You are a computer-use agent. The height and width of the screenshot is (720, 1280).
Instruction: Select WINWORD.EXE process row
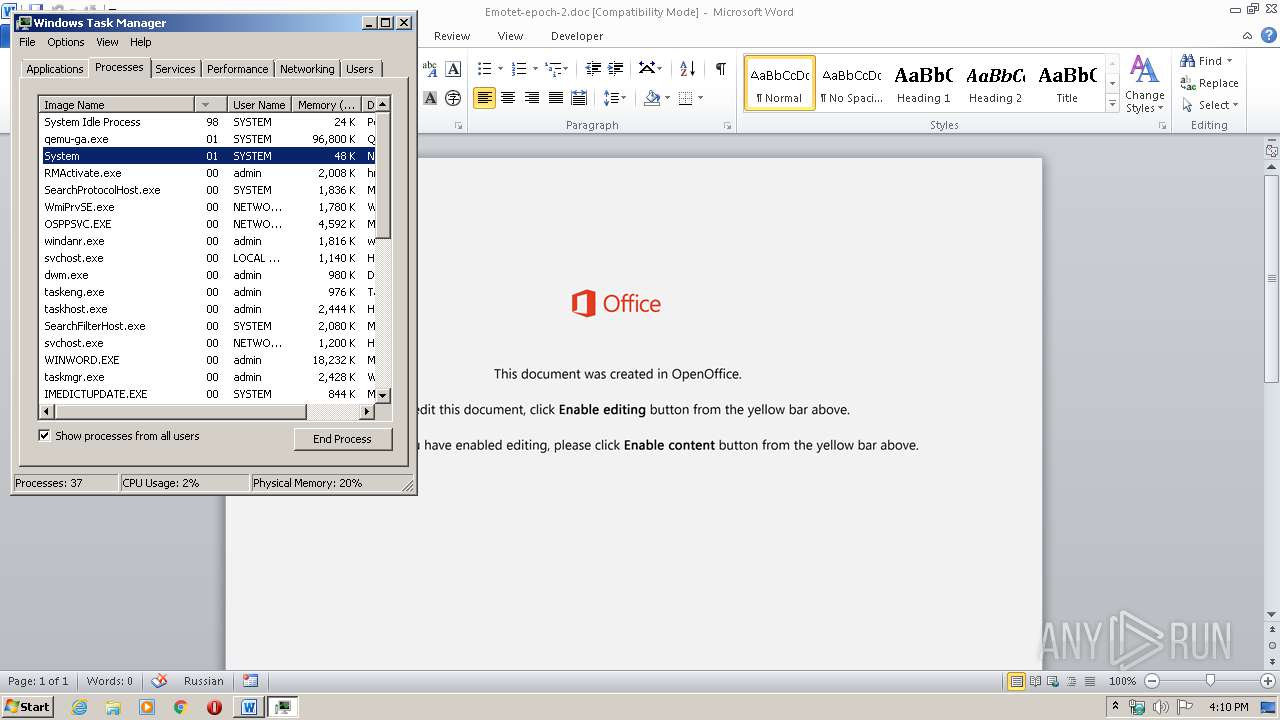tap(208, 360)
